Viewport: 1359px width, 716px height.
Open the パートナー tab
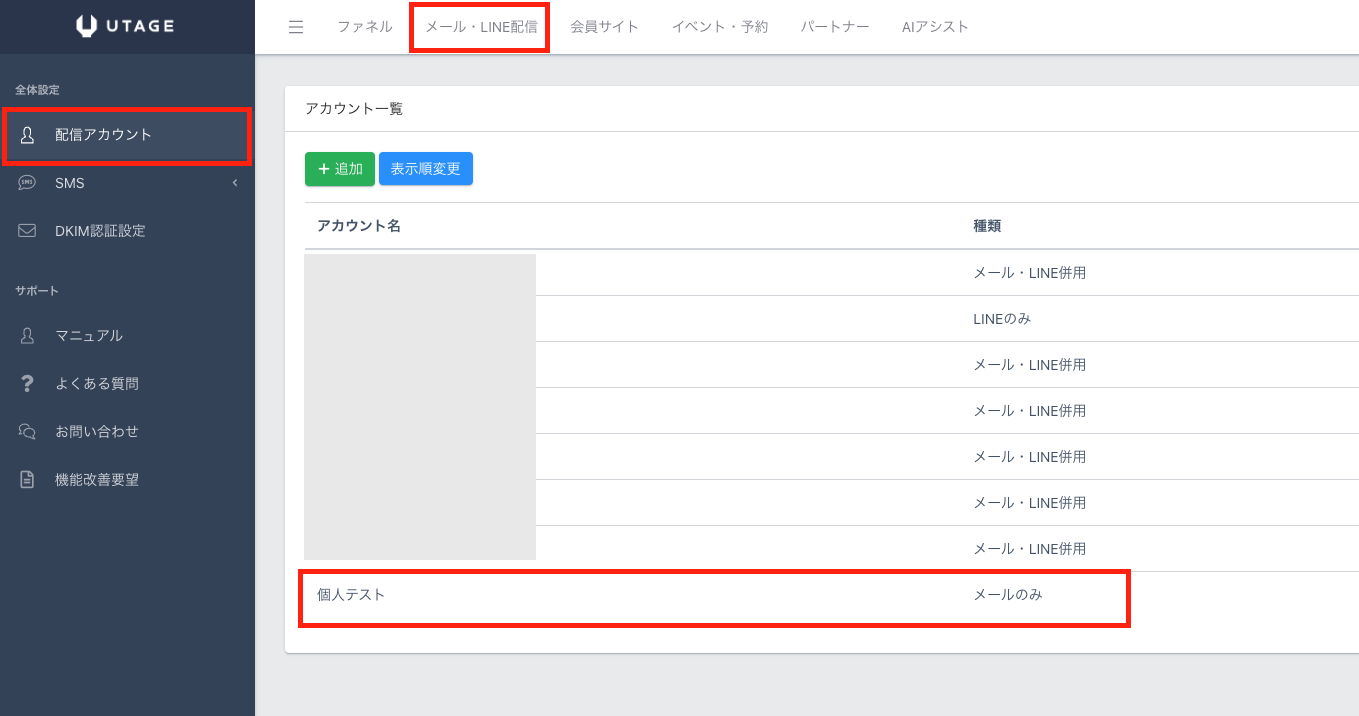tap(835, 27)
